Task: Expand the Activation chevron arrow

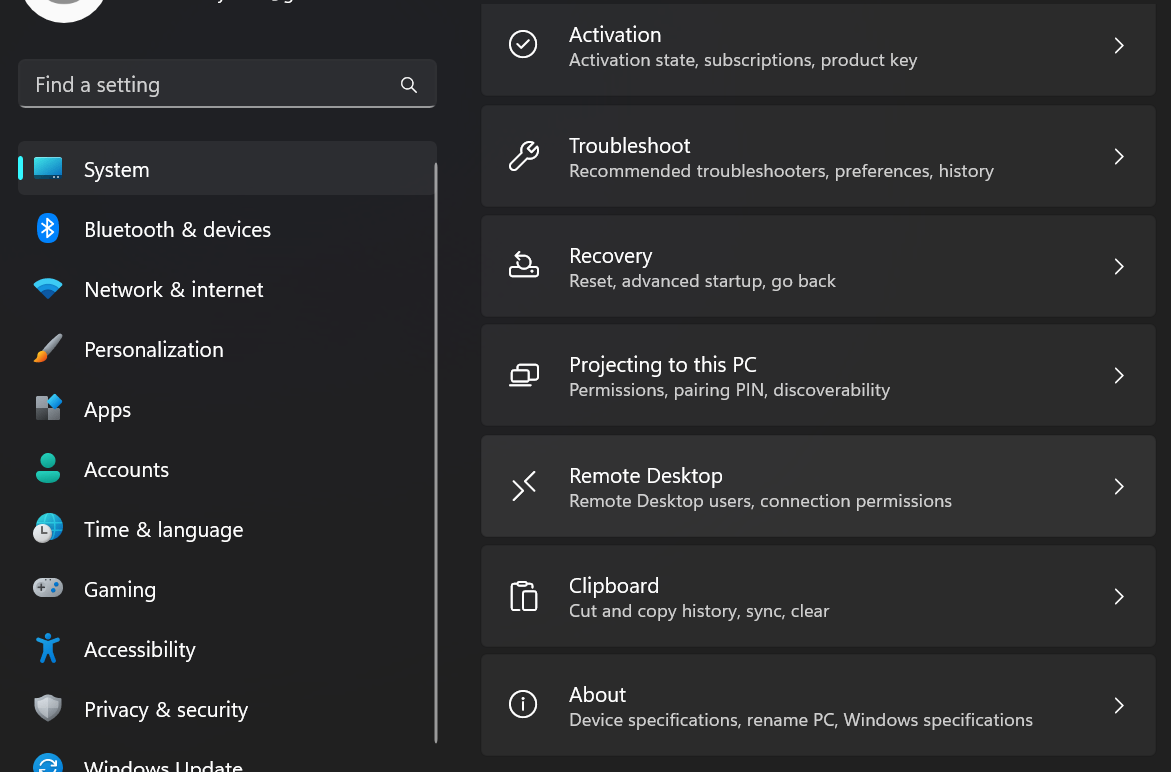Action: [1119, 46]
